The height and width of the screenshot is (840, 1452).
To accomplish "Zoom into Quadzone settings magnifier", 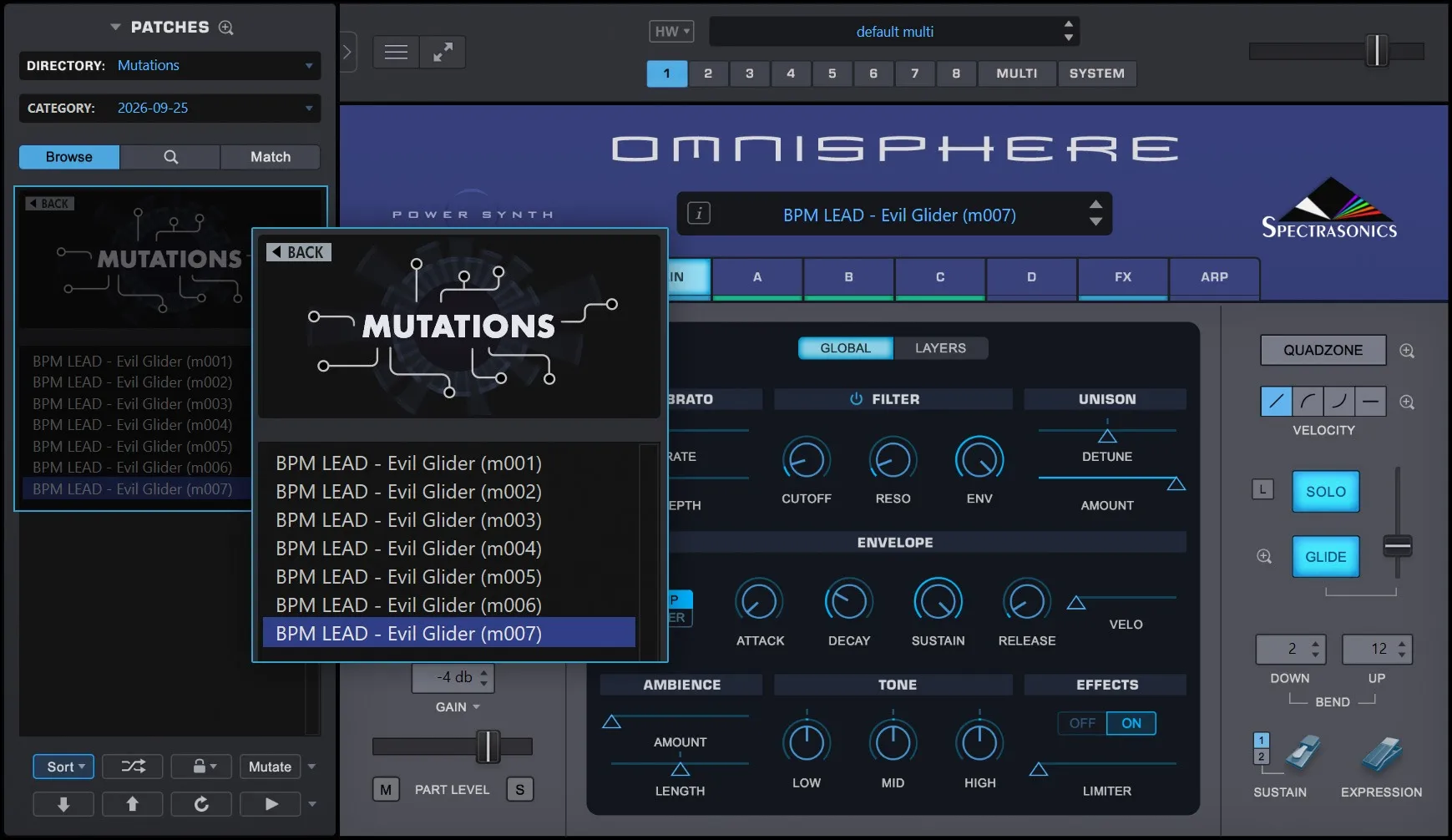I will tap(1407, 351).
